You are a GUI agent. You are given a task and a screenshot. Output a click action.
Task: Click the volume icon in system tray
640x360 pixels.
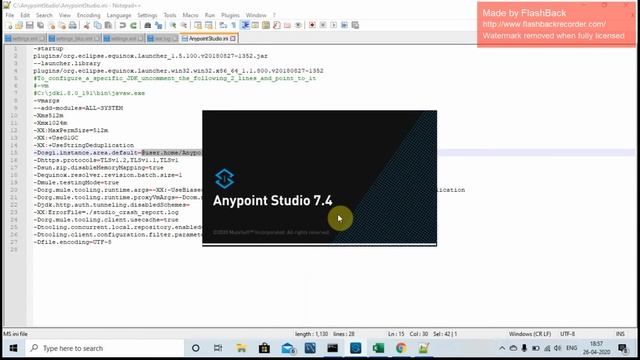[x=558, y=348]
